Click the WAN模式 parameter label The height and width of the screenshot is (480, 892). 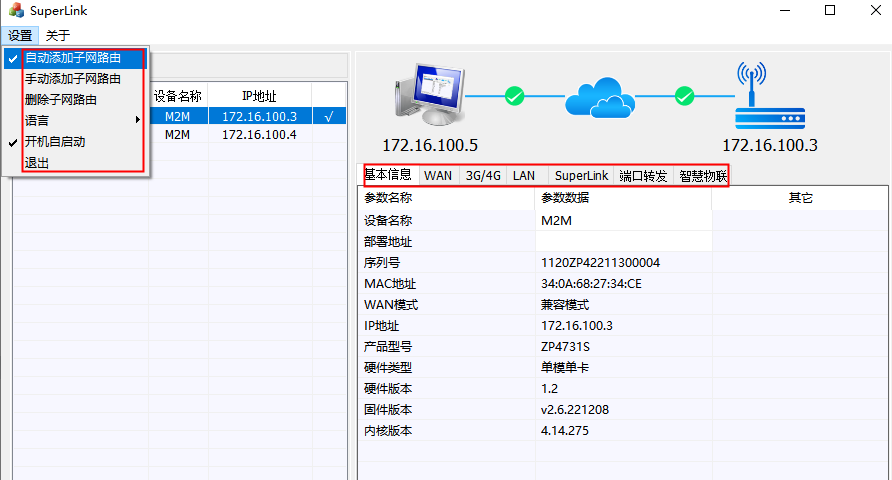point(391,305)
